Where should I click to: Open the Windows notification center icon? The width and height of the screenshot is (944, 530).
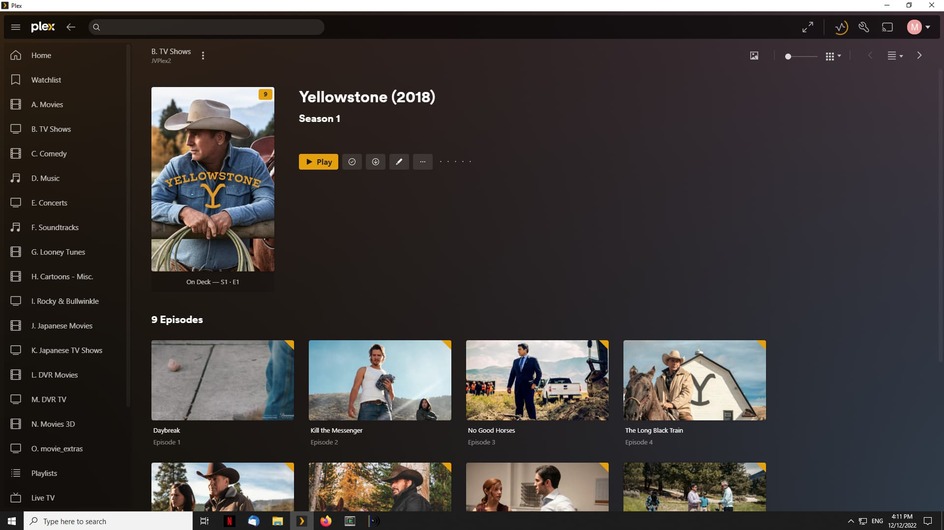point(928,522)
